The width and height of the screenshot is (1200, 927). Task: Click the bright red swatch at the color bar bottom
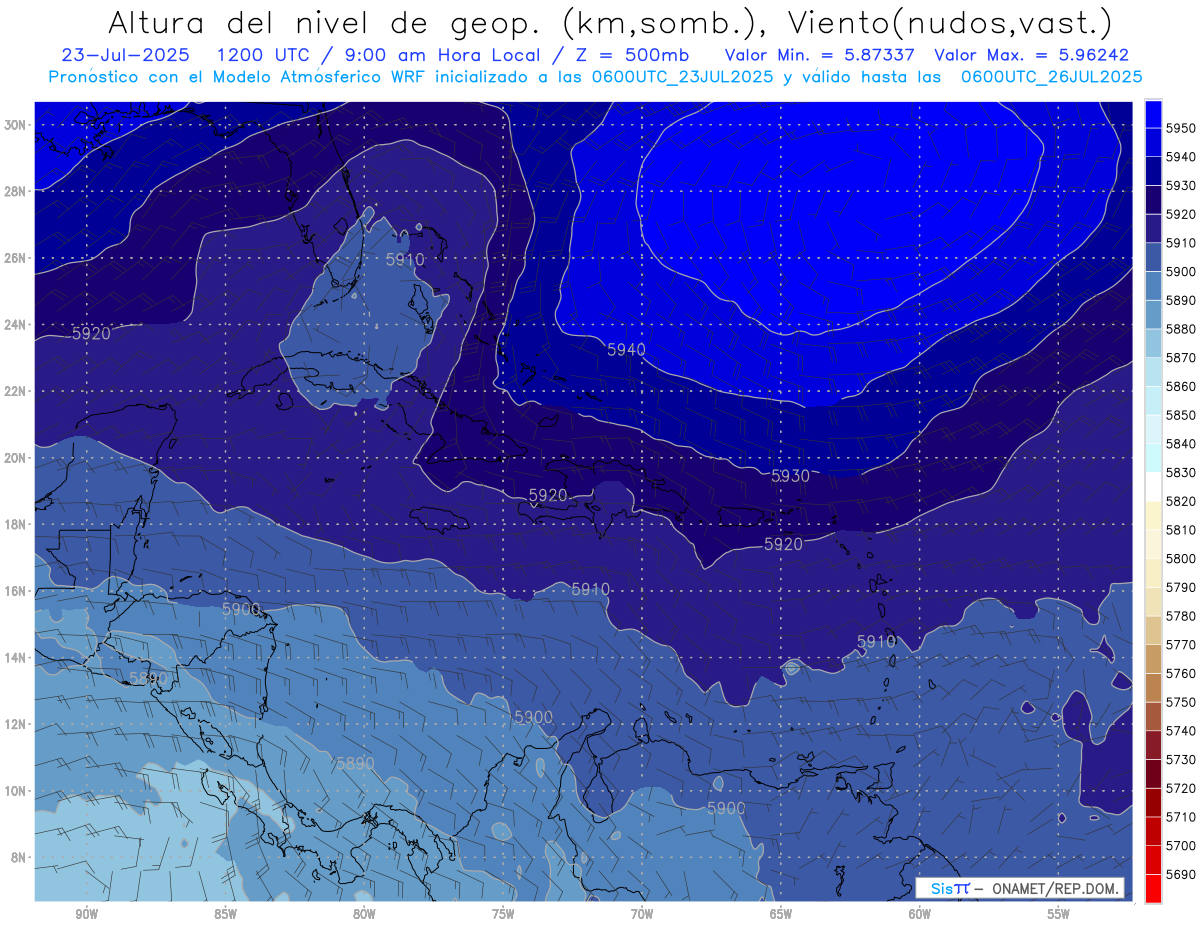(1153, 888)
